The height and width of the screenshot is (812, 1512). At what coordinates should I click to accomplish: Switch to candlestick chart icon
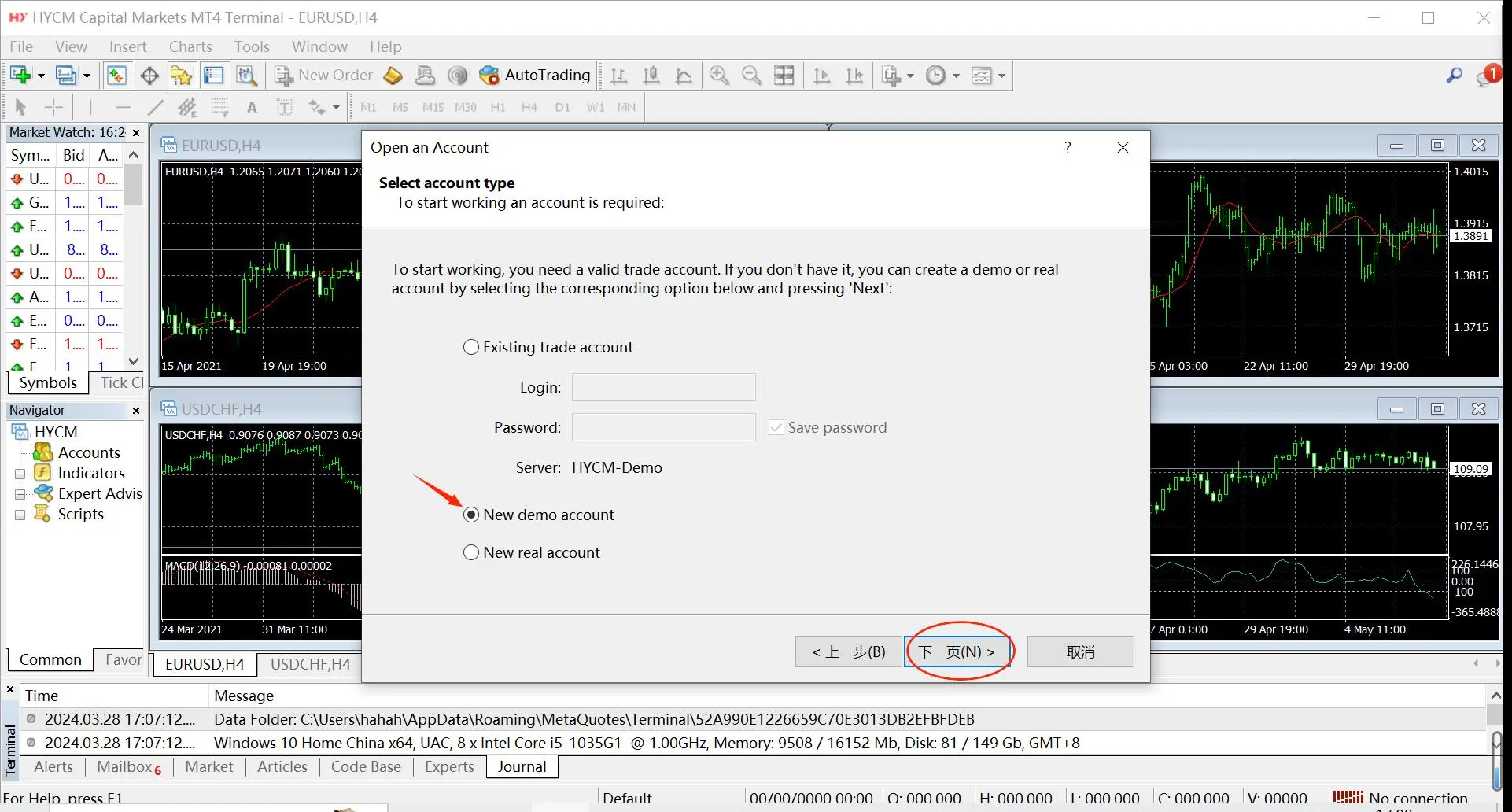[651, 76]
